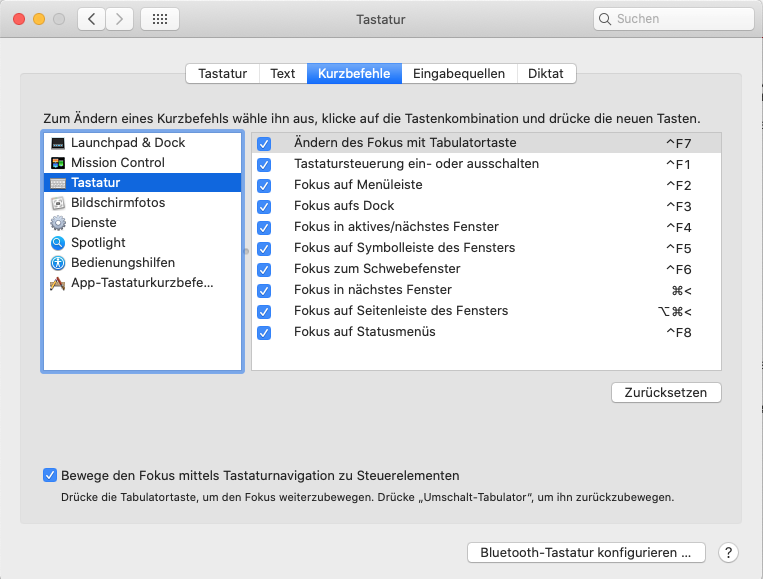Image resolution: width=763 pixels, height=579 pixels.
Task: Click the ⌥⌘< shortcut for Seitenleiste
Action: [x=675, y=311]
